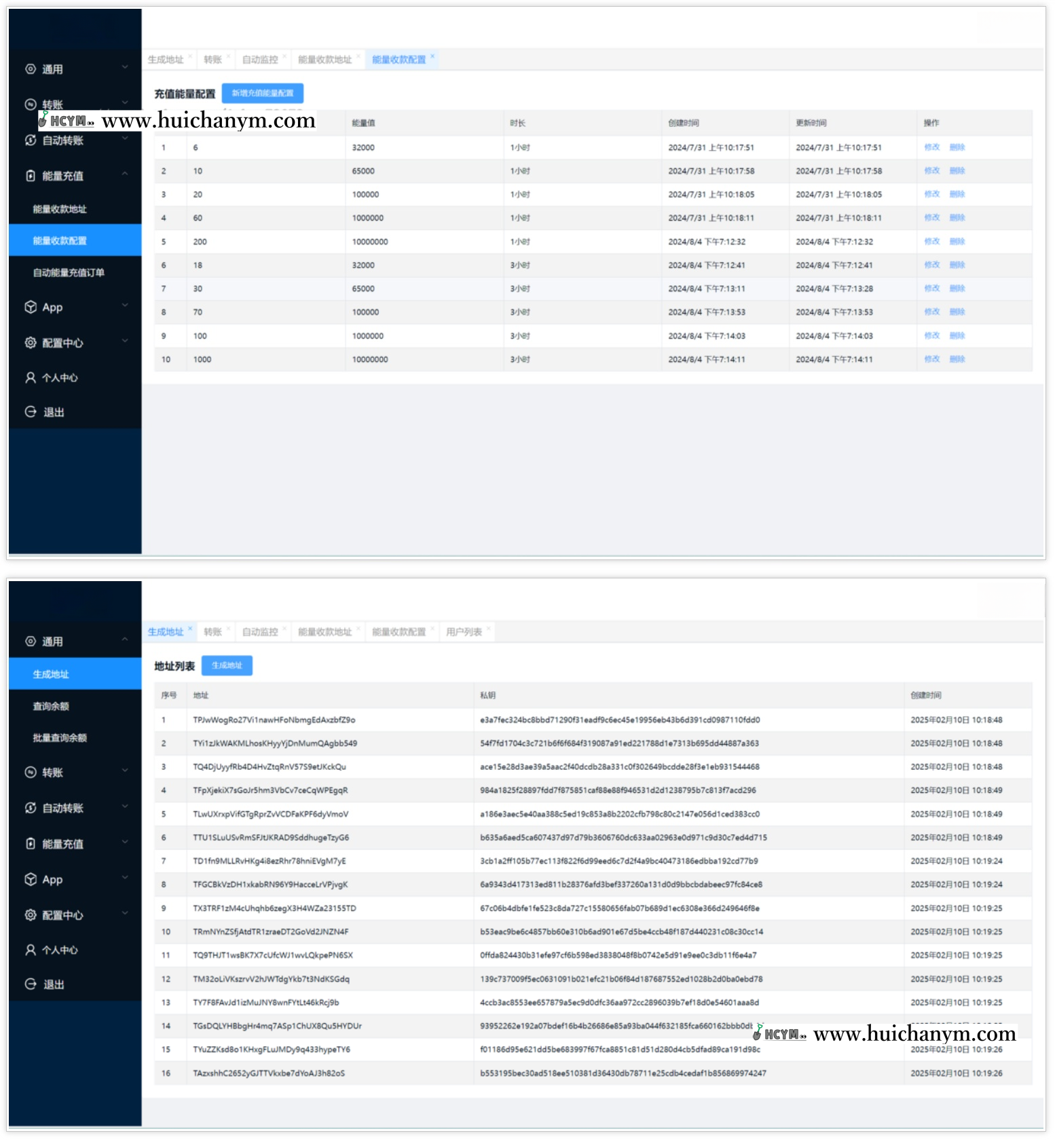Click the 自动转账 icon in the 充值能量配置 page sidebar
1055x1148 pixels.
tap(31, 141)
